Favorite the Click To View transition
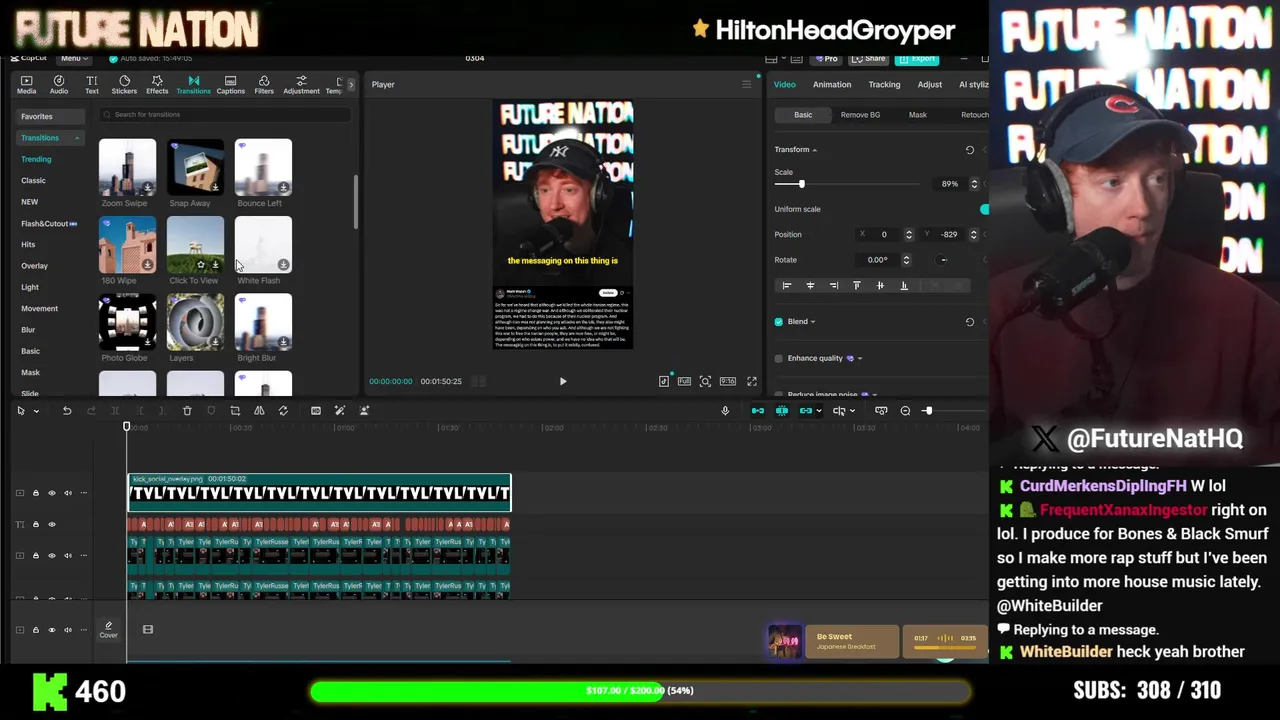Viewport: 1280px width, 720px height. tap(201, 265)
